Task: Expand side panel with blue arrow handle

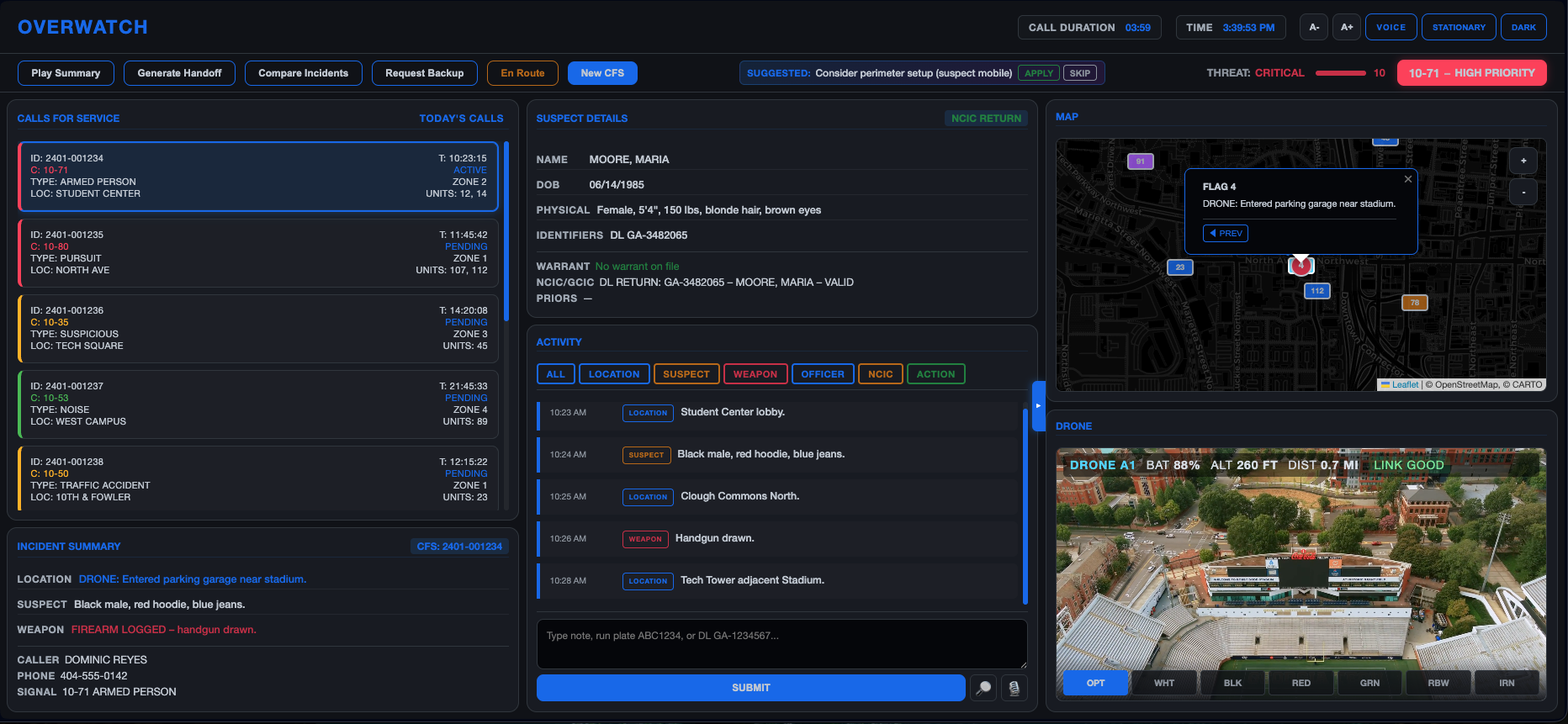Action: click(1038, 405)
